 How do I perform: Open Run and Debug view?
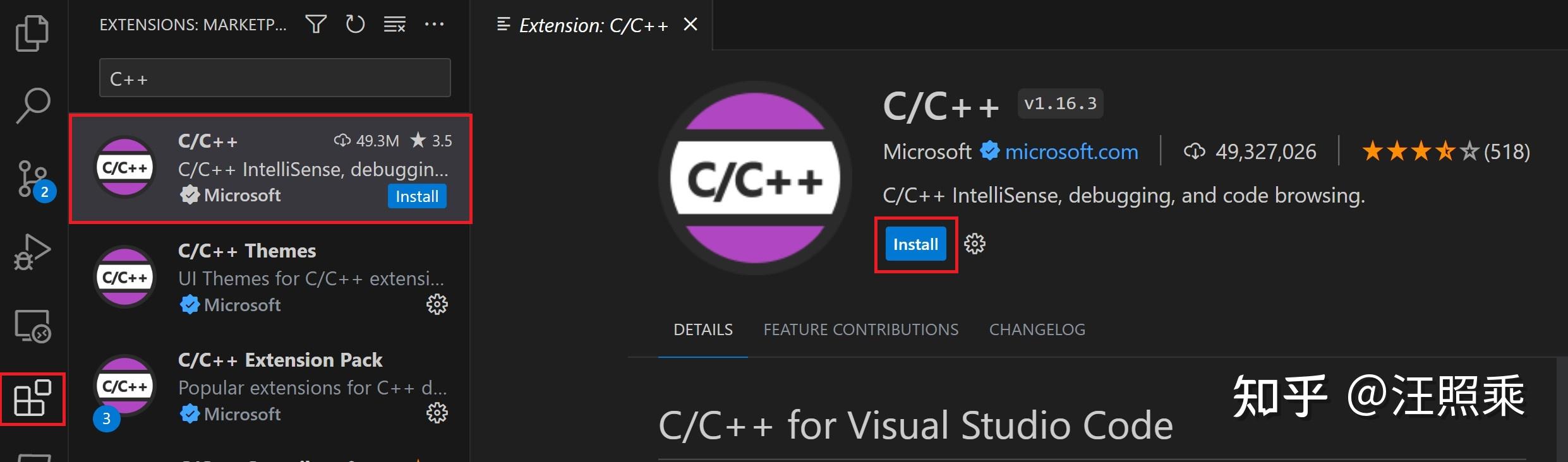coord(32,251)
